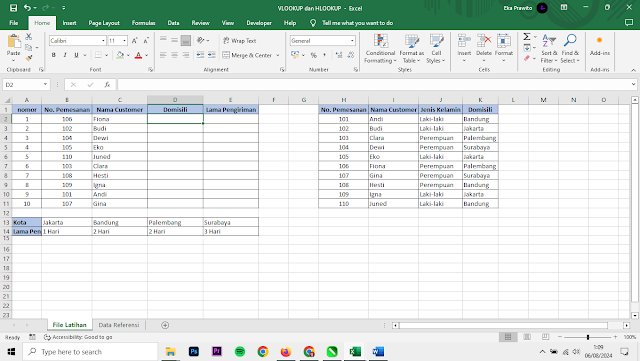Open the Name Box dropdown arrow
640x361 pixels.
[x=45, y=85]
